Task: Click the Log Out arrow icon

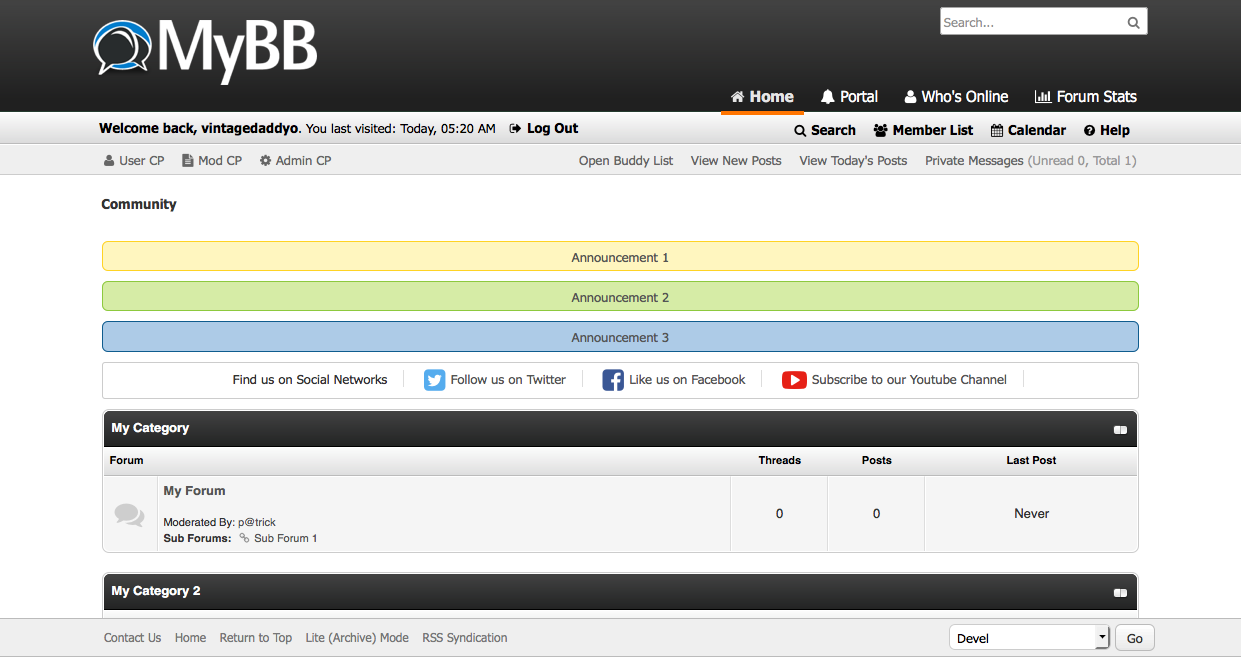Action: click(x=516, y=129)
